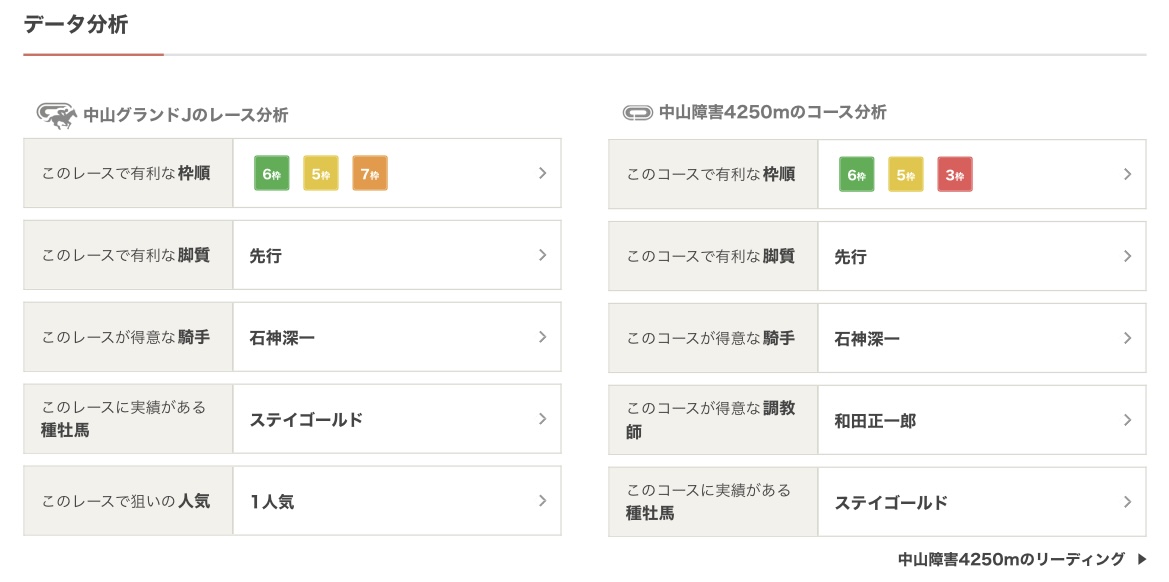
Task: Open 1人気 popularity target row
Action: [x=272, y=502]
